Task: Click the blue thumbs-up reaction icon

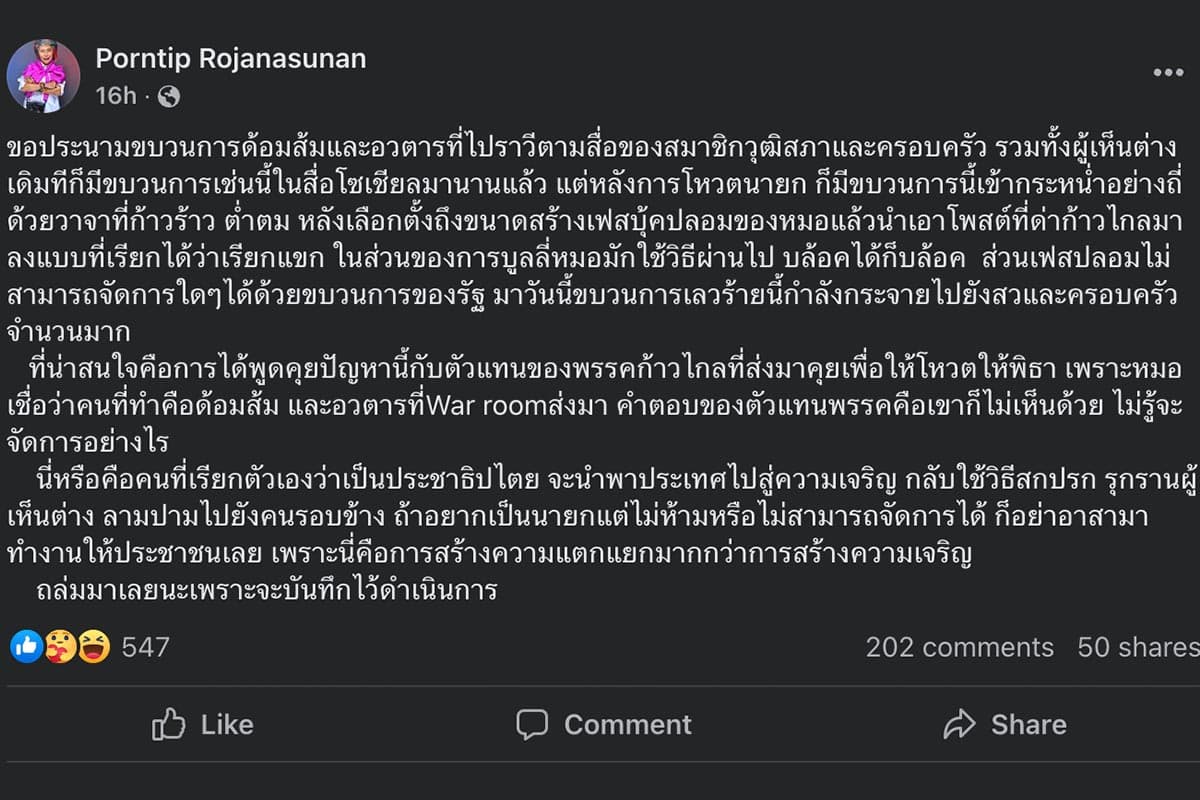Action: [27, 647]
